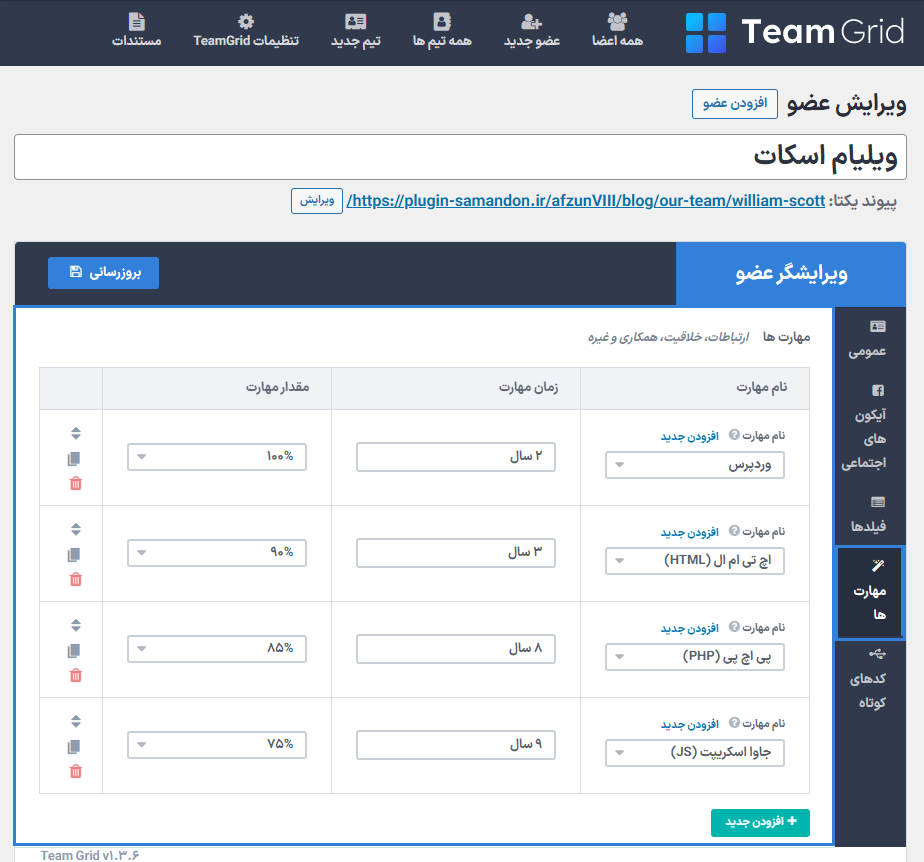Expand the skill amount dropdown showing ۹۰%
Screen dimensions: 924x862
tap(217, 553)
